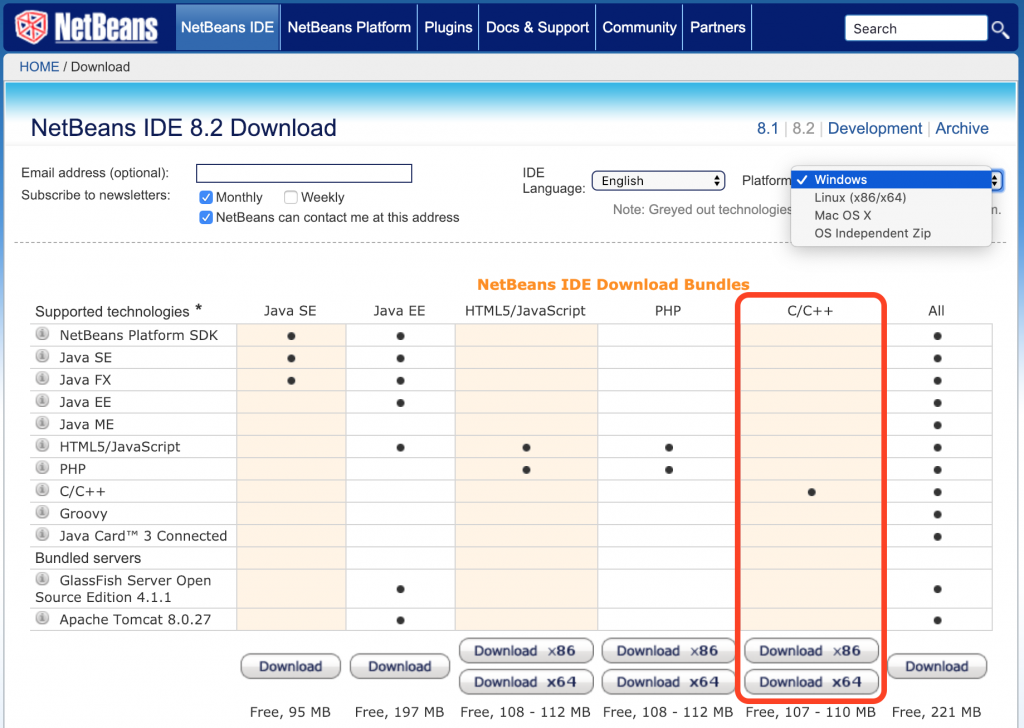Viewport: 1024px width, 728px height.
Task: Open the Archive link
Action: point(962,128)
